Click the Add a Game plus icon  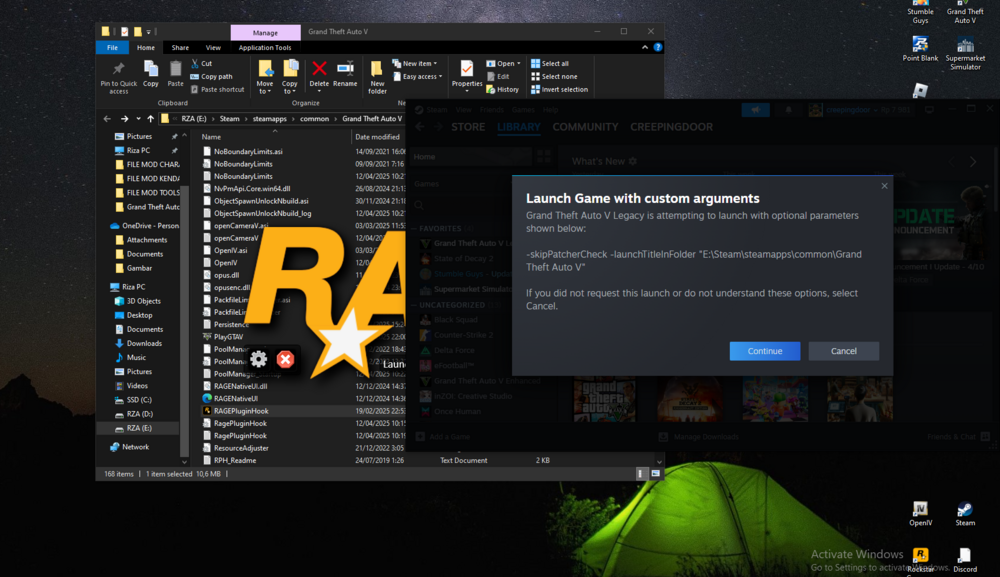coord(420,437)
